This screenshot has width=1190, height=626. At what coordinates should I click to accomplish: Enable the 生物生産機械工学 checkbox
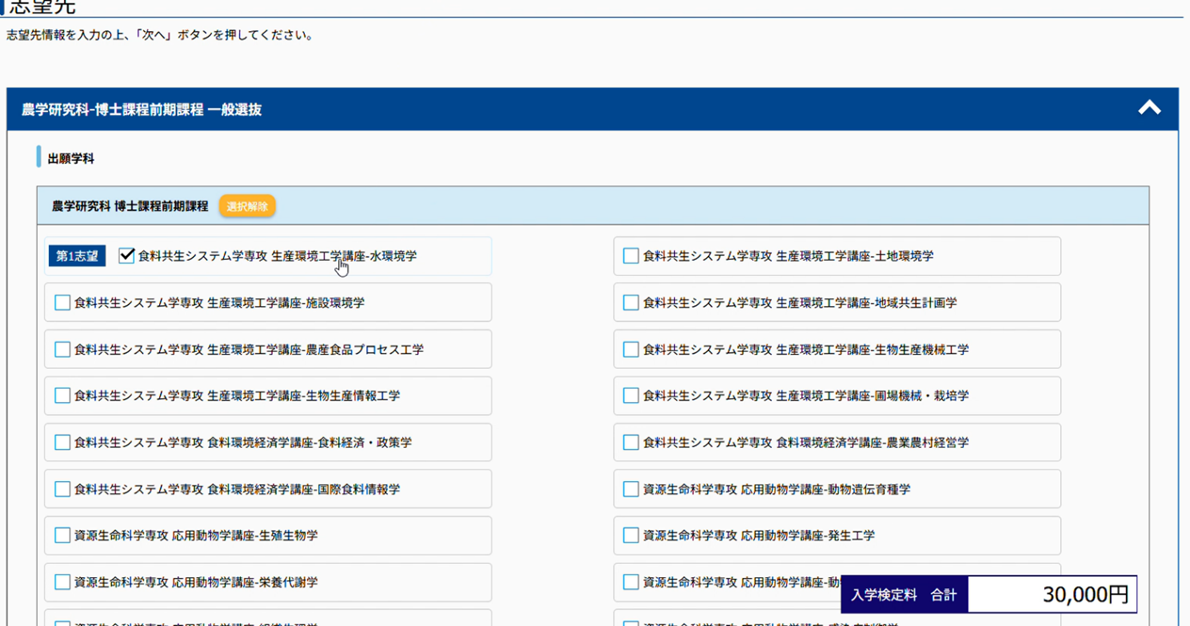pos(631,350)
